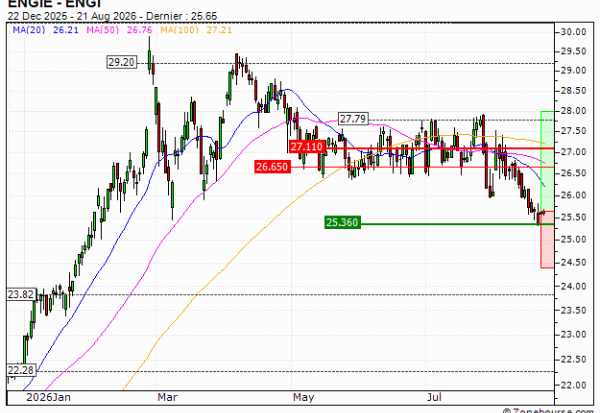Click the MA(20) legend label
The width and height of the screenshot is (600, 413).
[x=29, y=30]
